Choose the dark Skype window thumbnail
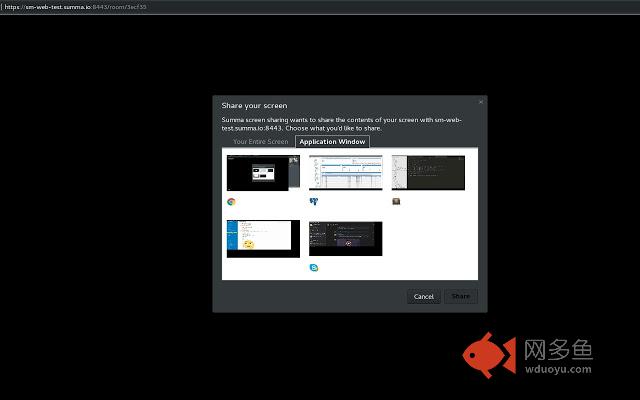Image resolution: width=640 pixels, height=400 pixels. [x=345, y=239]
